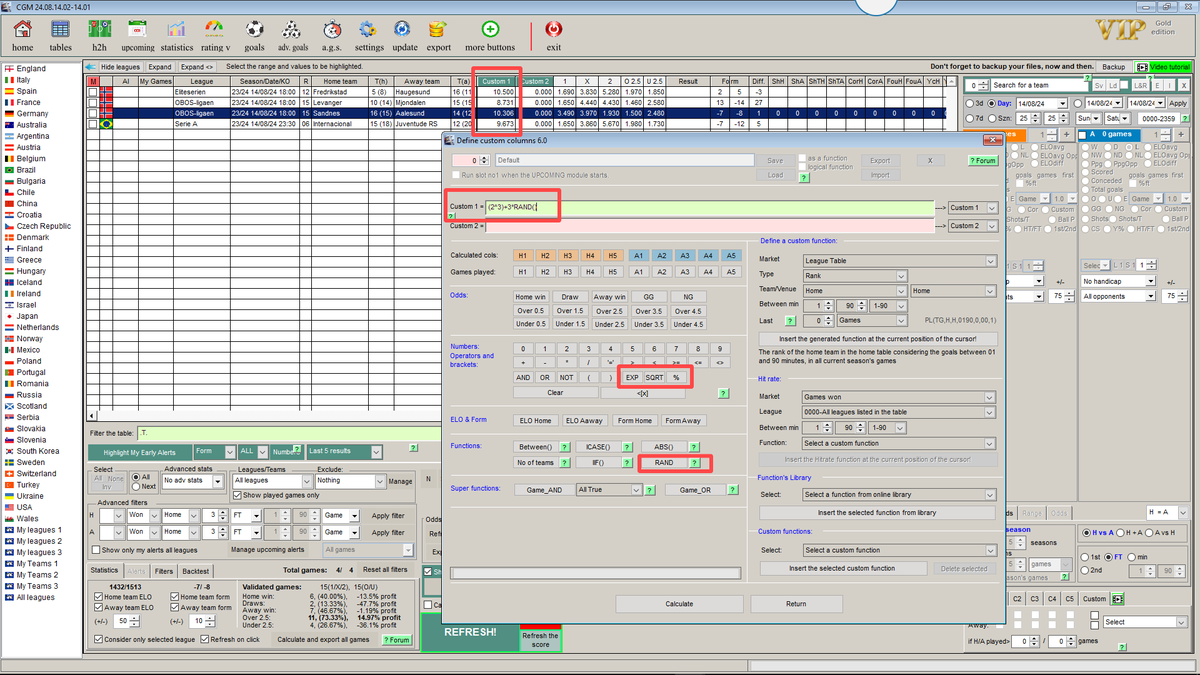The height and width of the screenshot is (675, 1200).
Task: Click the 'Over 2.5' odds button
Action: [x=609, y=311]
